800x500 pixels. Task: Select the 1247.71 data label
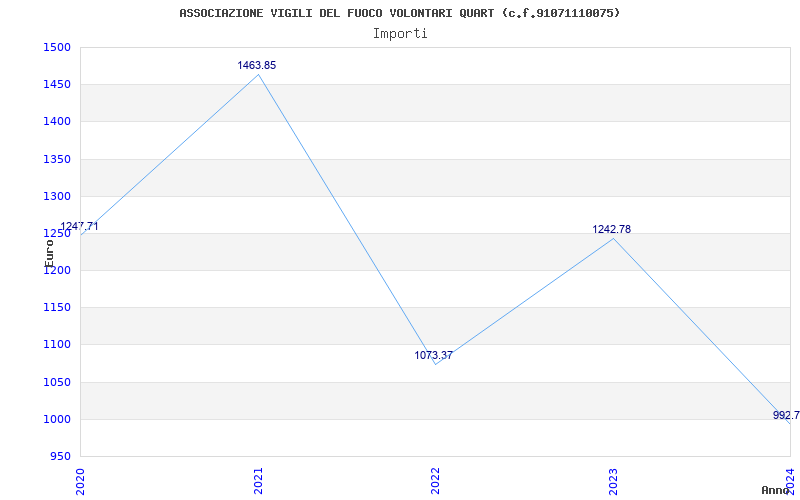[79, 227]
